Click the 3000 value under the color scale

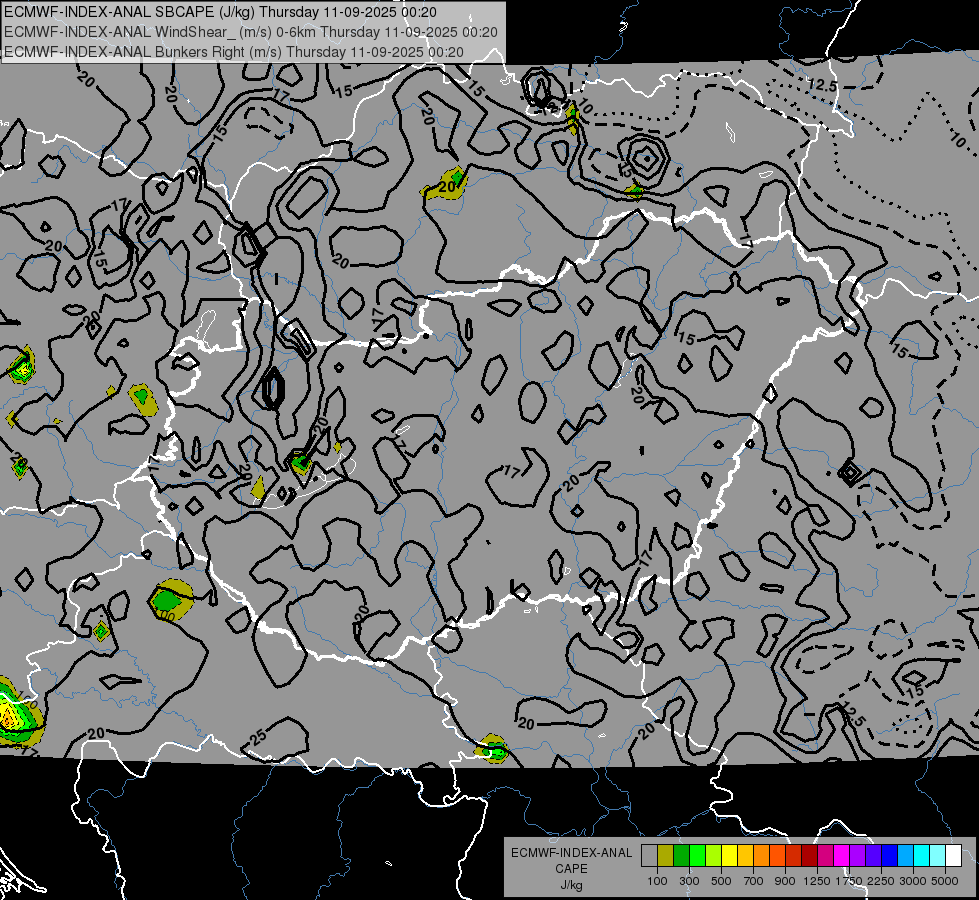point(913,881)
